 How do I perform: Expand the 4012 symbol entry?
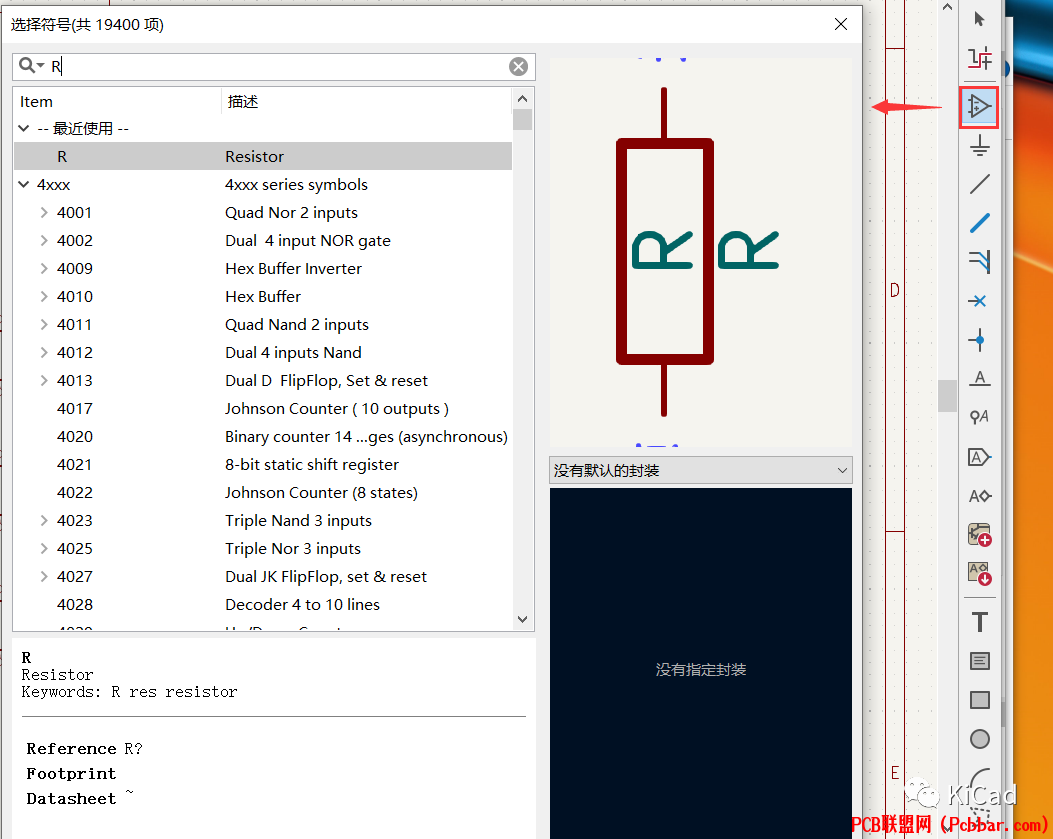pos(44,353)
